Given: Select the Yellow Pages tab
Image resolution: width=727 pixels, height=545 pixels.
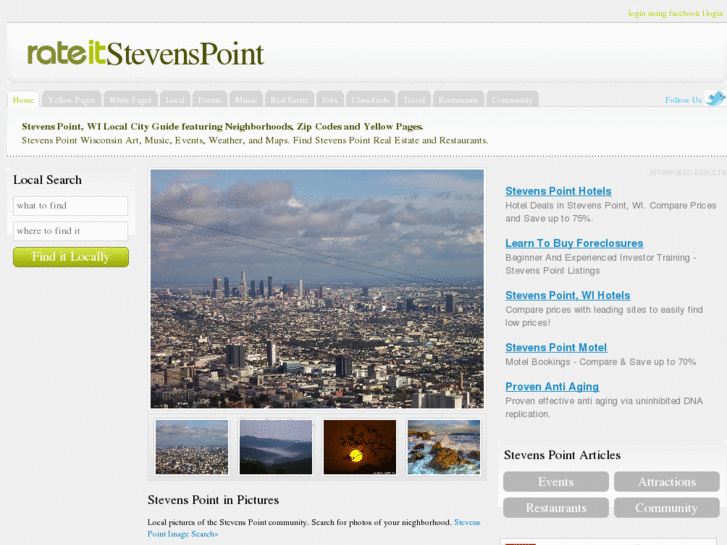Looking at the screenshot, I should pos(71,100).
